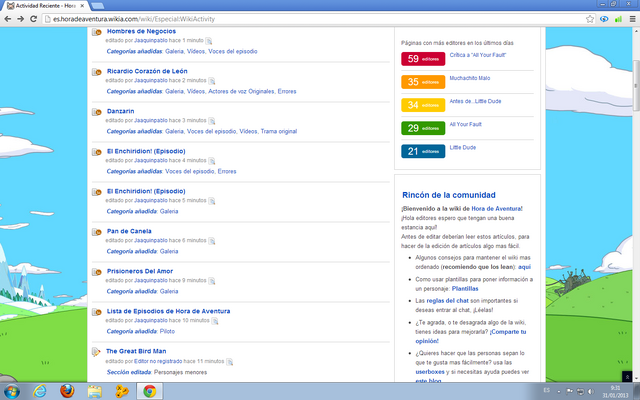Open 'Actores de voz Originales' category
Image resolution: width=640 pixels, height=400 pixels.
tap(242, 91)
